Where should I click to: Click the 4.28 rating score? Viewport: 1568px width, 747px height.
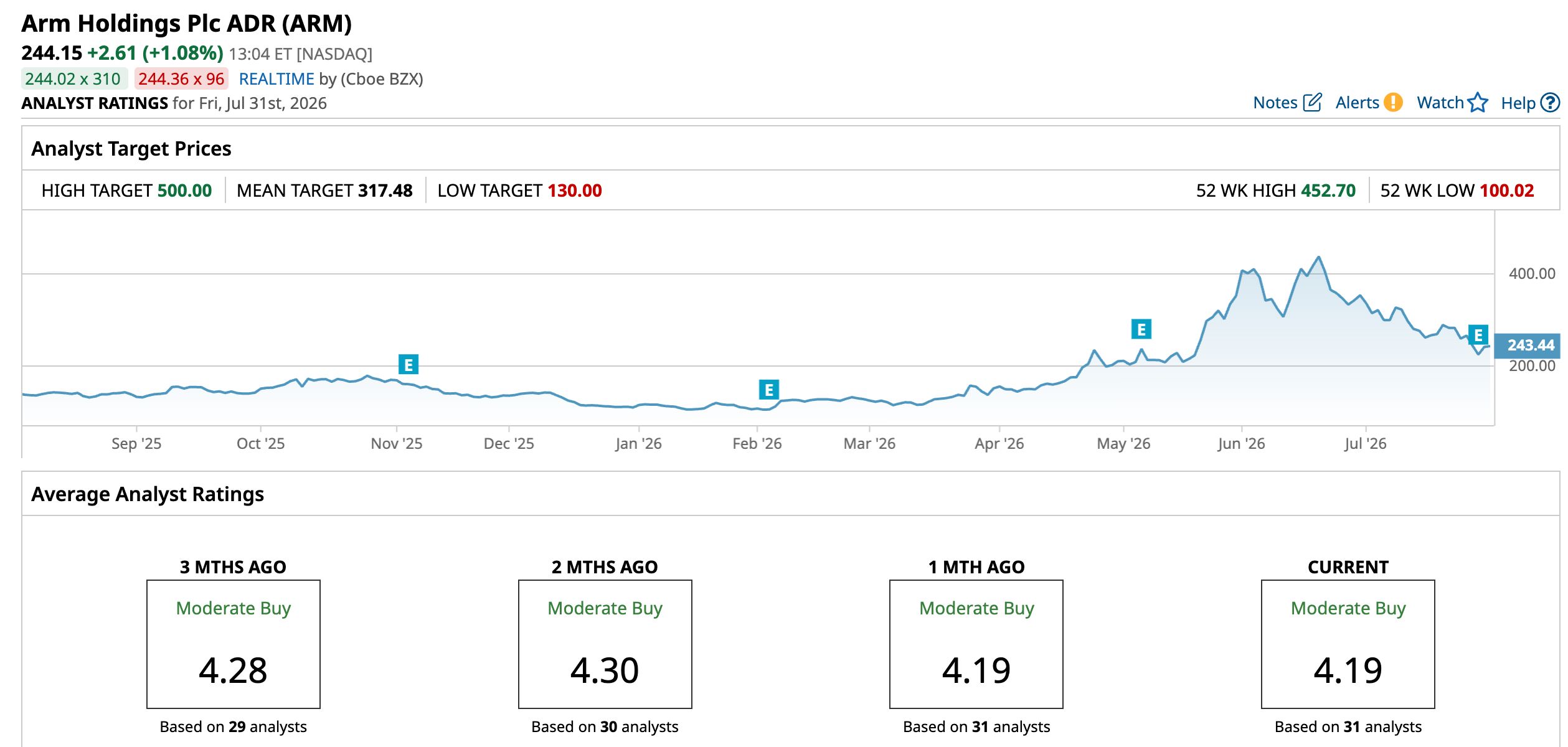coord(233,670)
